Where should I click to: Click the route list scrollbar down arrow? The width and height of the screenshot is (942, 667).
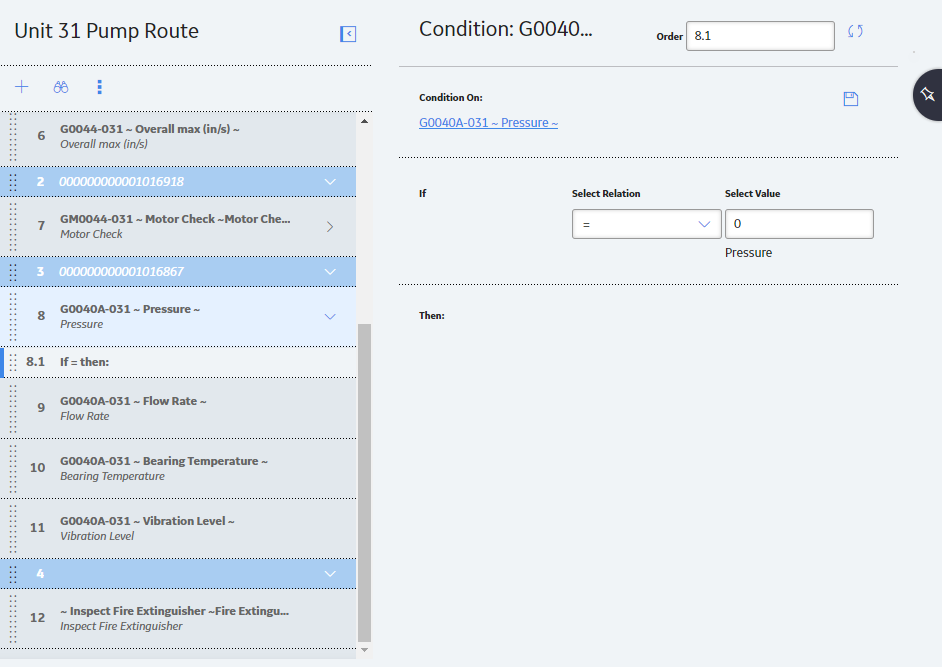coord(364,650)
